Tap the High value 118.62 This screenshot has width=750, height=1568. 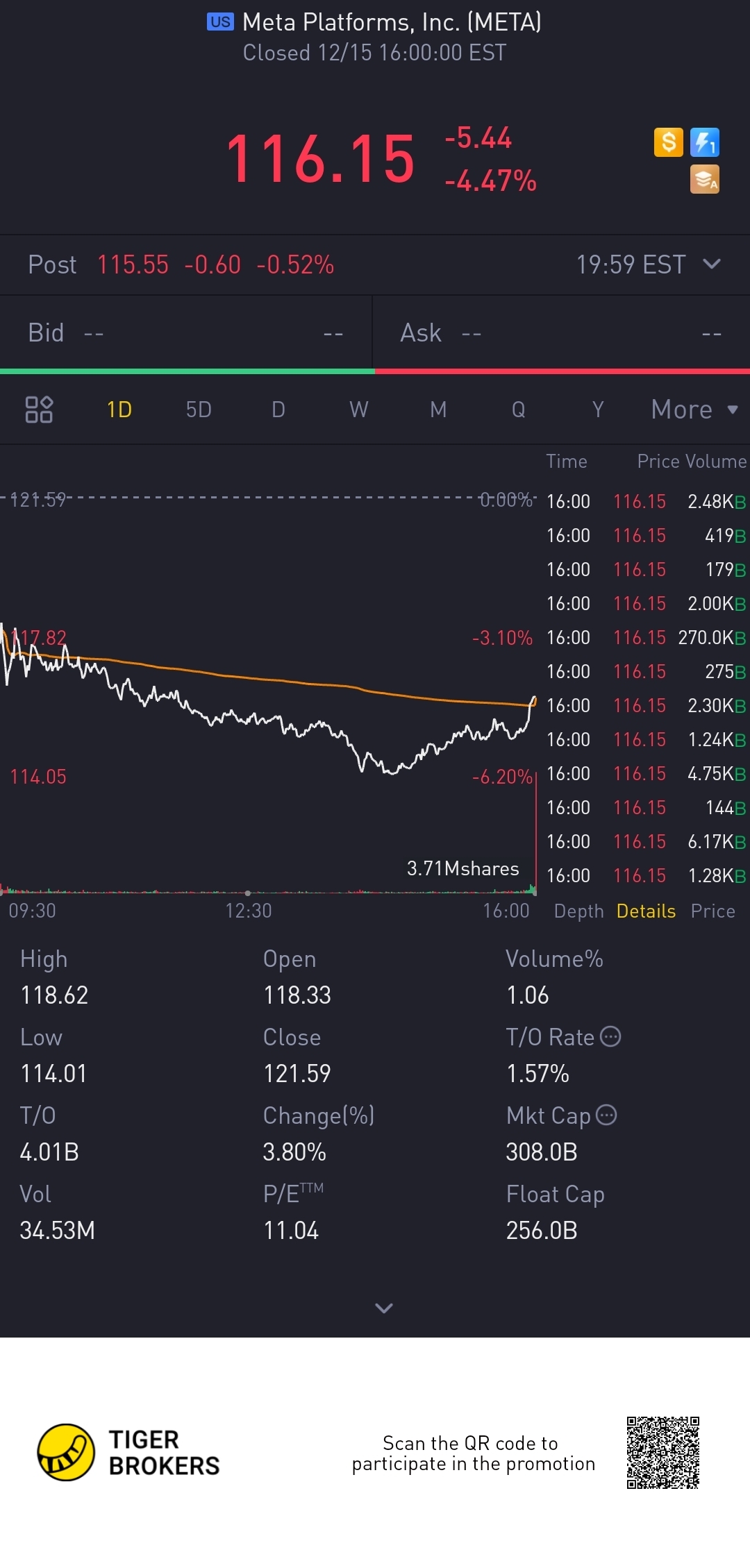click(54, 995)
